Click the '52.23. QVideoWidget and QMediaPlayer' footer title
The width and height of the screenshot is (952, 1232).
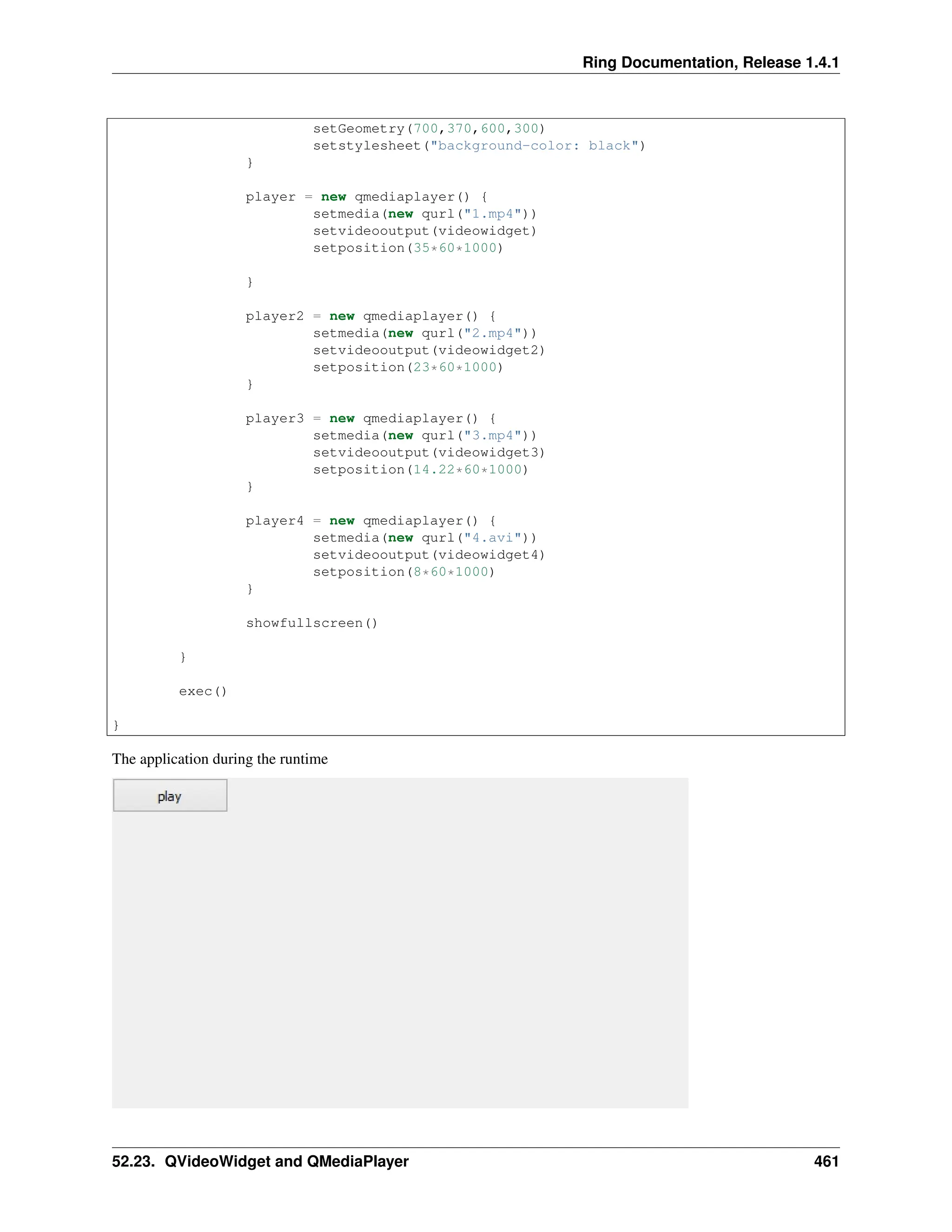(260, 1161)
